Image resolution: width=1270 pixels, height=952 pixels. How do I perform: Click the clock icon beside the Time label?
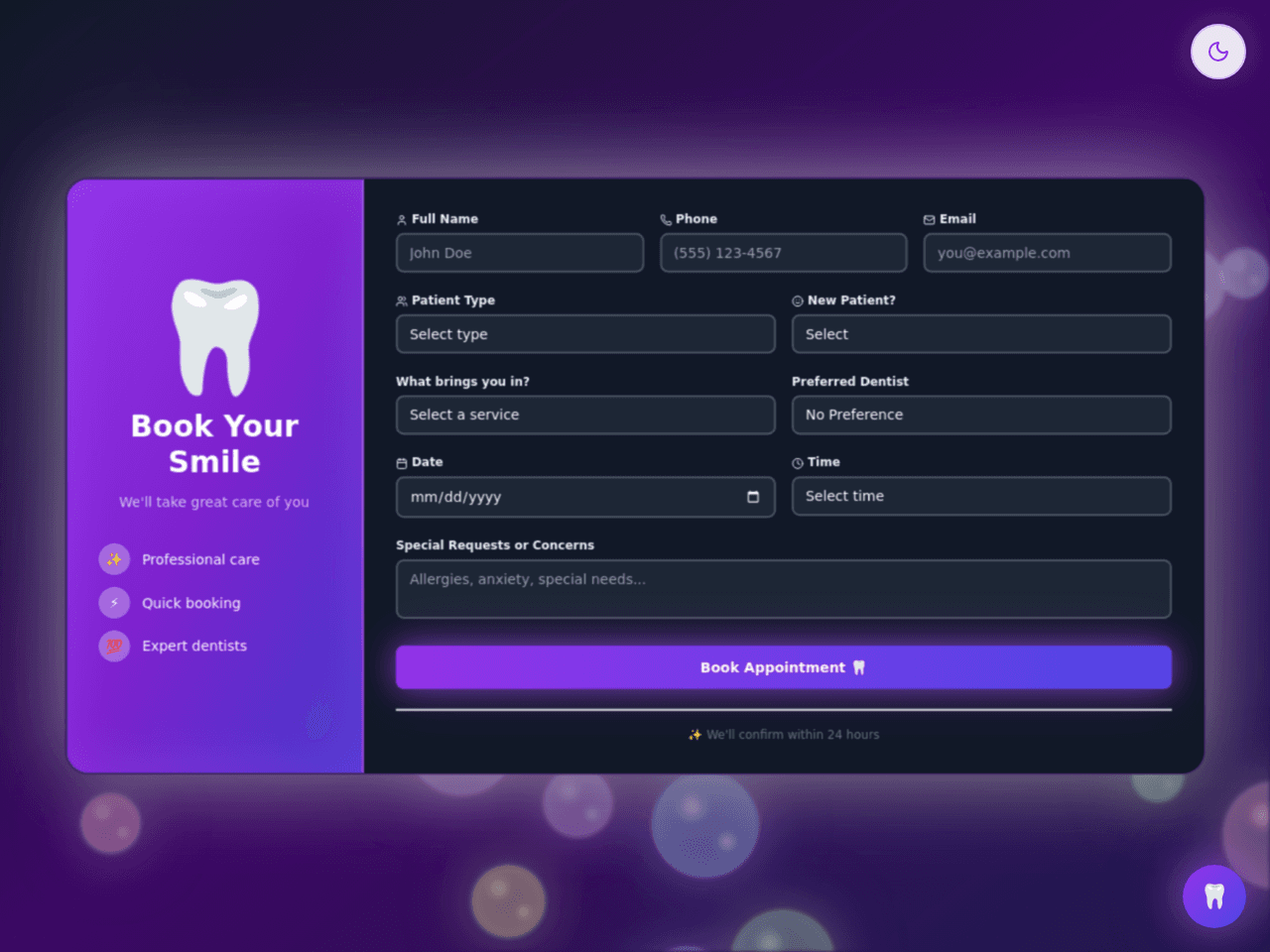pyautogui.click(x=798, y=463)
